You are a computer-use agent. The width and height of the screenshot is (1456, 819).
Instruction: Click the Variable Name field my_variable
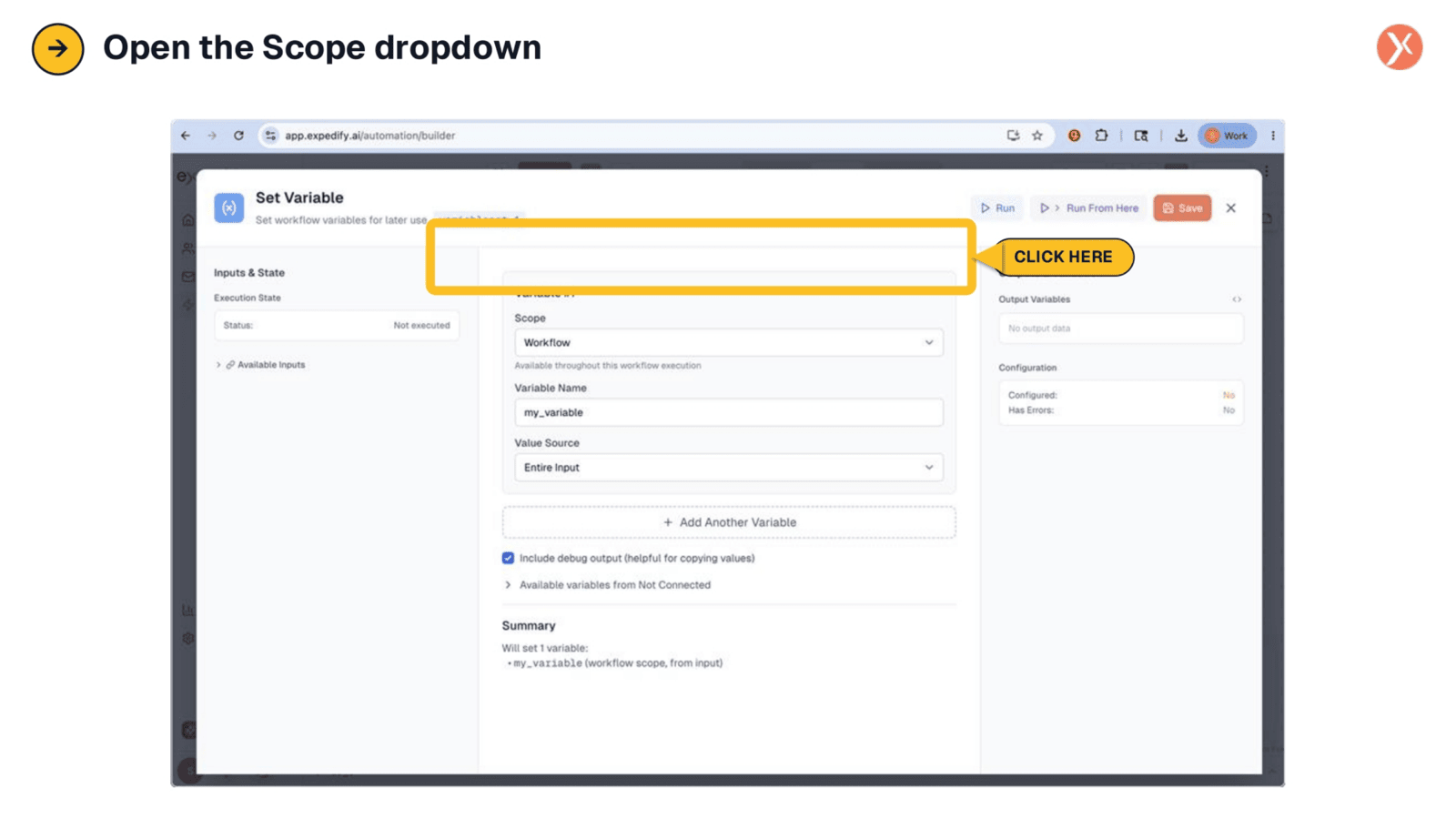coord(728,412)
